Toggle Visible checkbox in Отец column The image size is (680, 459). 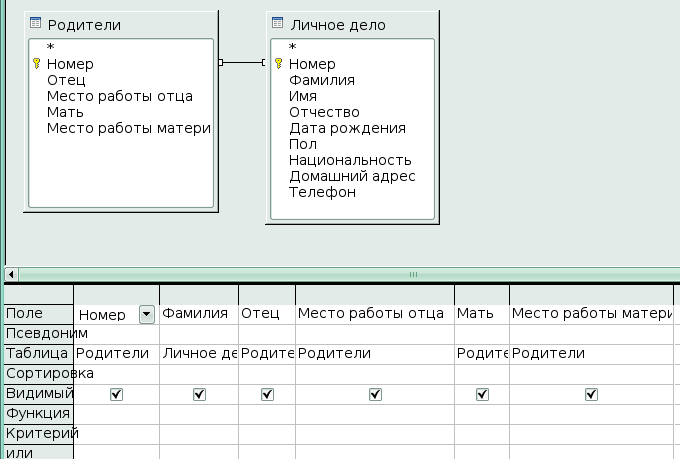point(267,394)
